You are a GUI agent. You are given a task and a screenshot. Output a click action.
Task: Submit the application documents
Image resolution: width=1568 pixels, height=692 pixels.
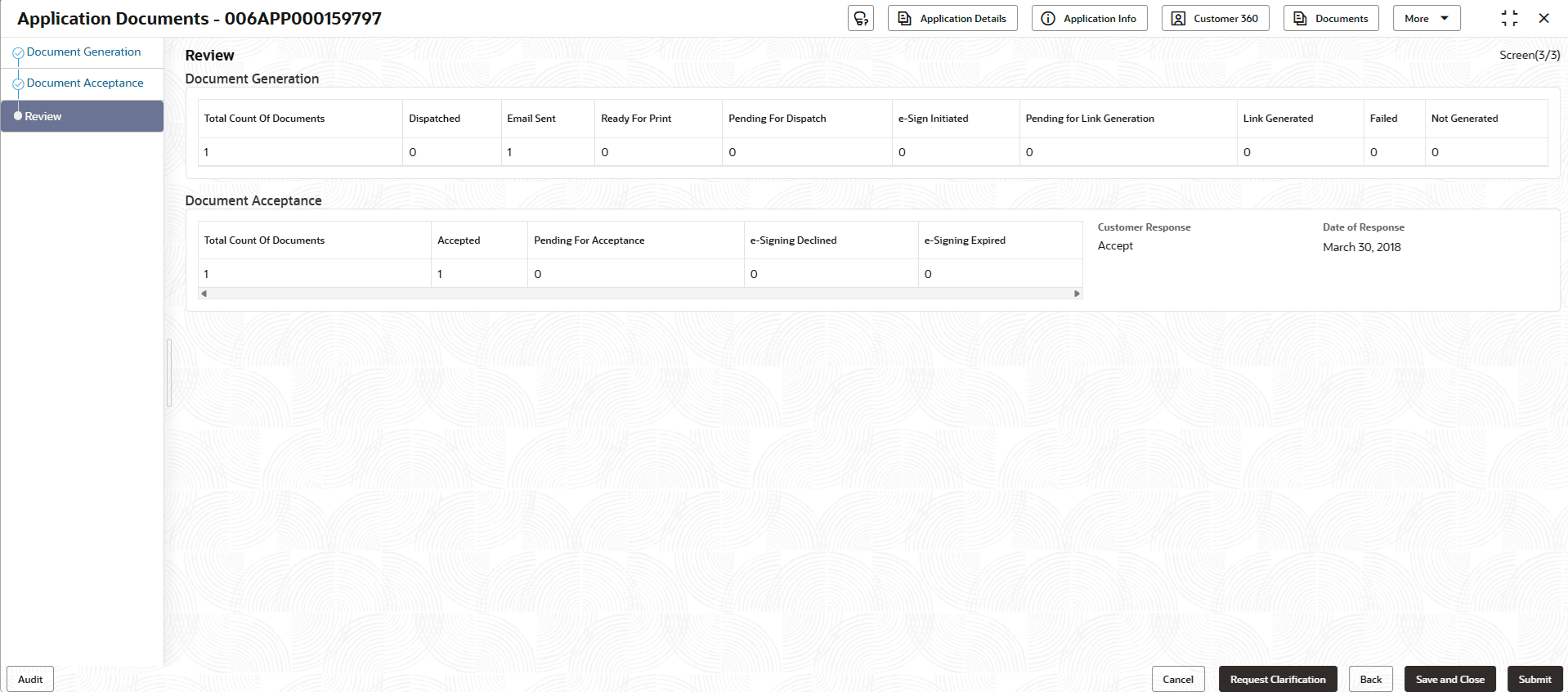(1534, 679)
